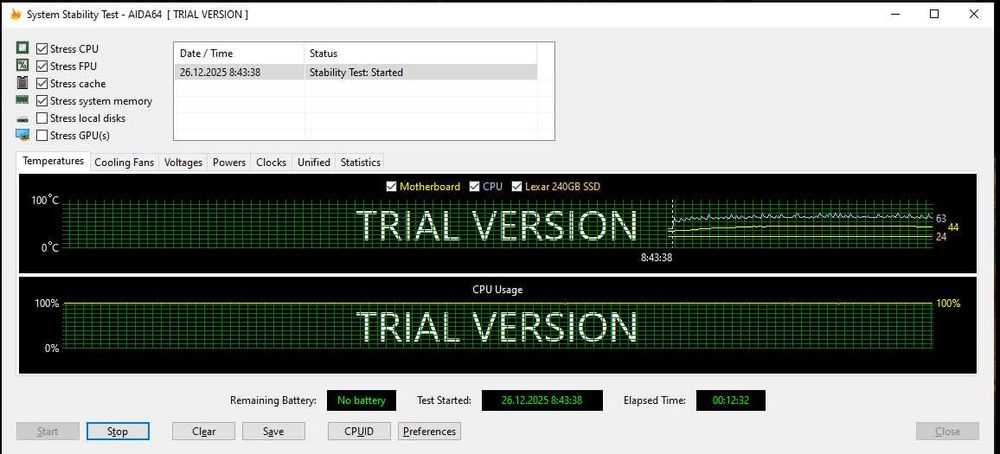Image resolution: width=1000 pixels, height=454 pixels.
Task: Enable the Stress GPU(s) checkbox
Action: (x=42, y=135)
